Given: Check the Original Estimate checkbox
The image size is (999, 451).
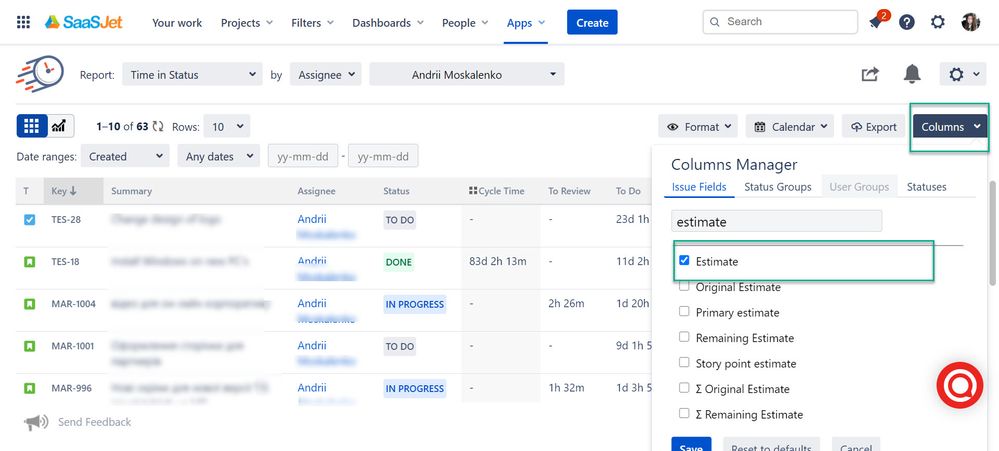Looking at the screenshot, I should click(x=684, y=286).
